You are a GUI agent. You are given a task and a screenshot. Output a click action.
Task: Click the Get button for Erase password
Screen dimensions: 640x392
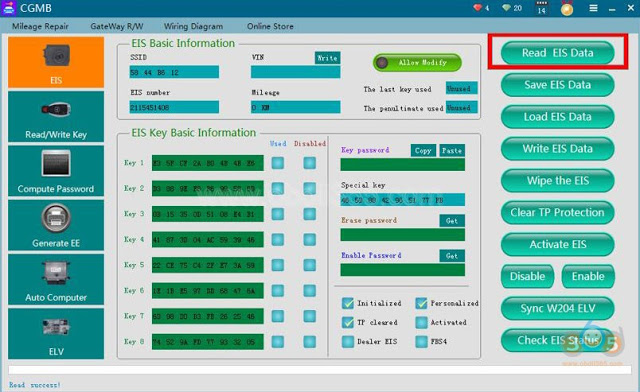[452, 221]
